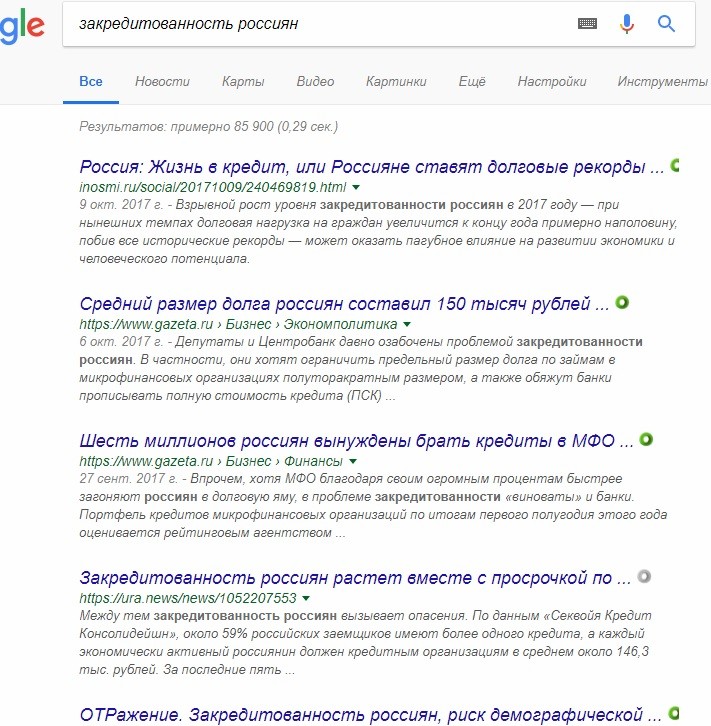Start voice search with the microphone icon
The image size is (711, 726).
(627, 24)
